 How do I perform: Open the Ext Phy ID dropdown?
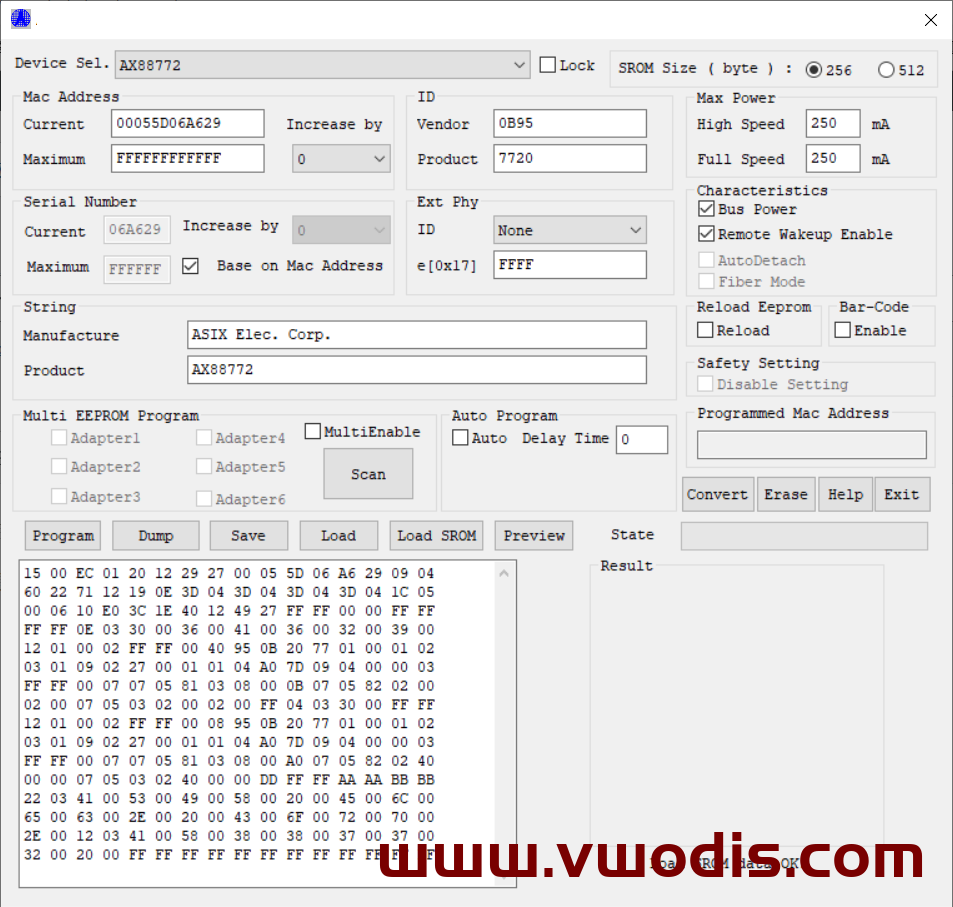pyautogui.click(x=570, y=230)
